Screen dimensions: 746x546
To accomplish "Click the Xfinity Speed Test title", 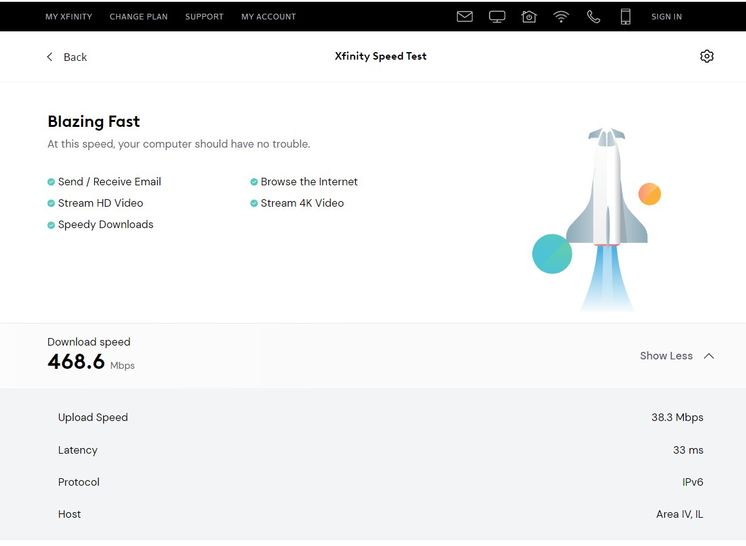I will pos(381,56).
